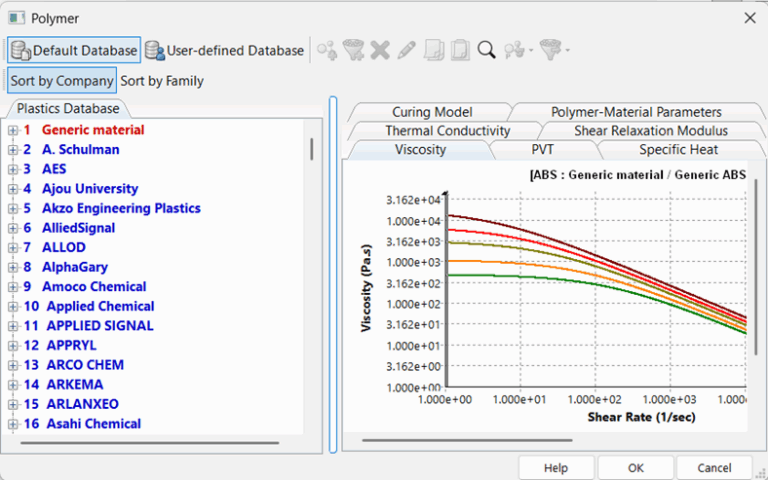
Task: Expand the ARKEMA node
Action: (13, 385)
